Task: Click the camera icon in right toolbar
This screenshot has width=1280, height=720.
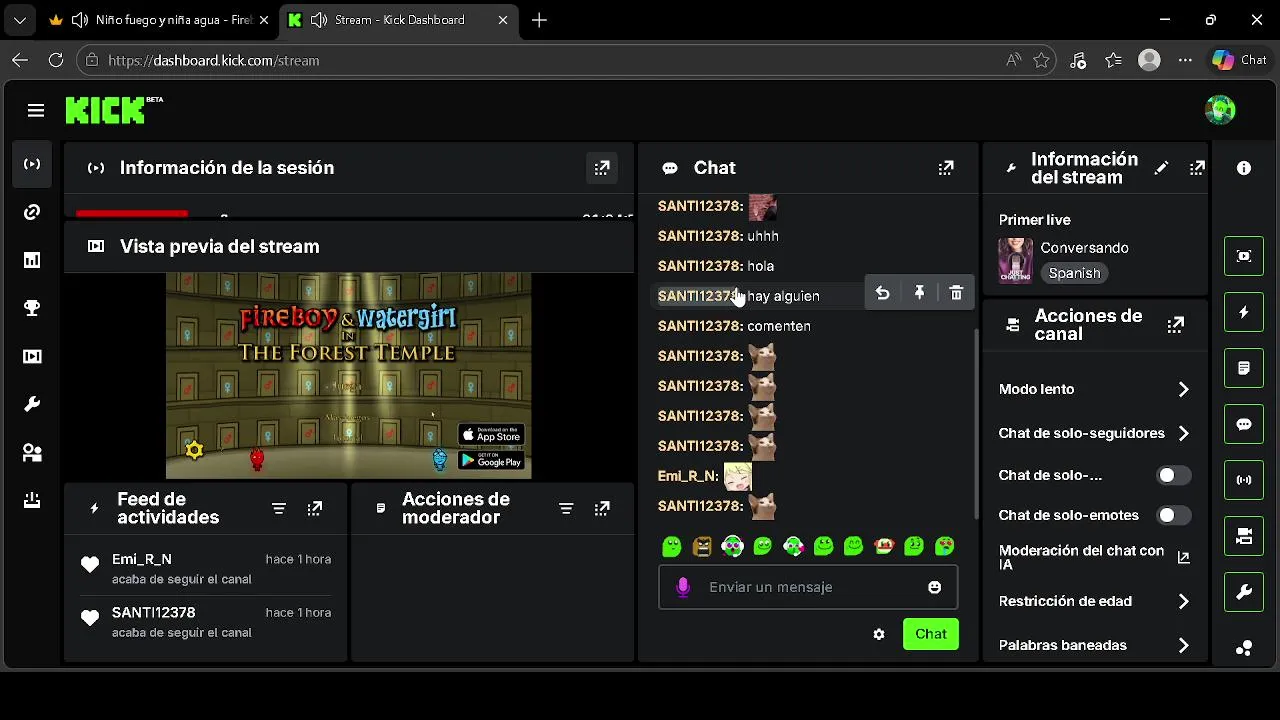Action: 1244,536
